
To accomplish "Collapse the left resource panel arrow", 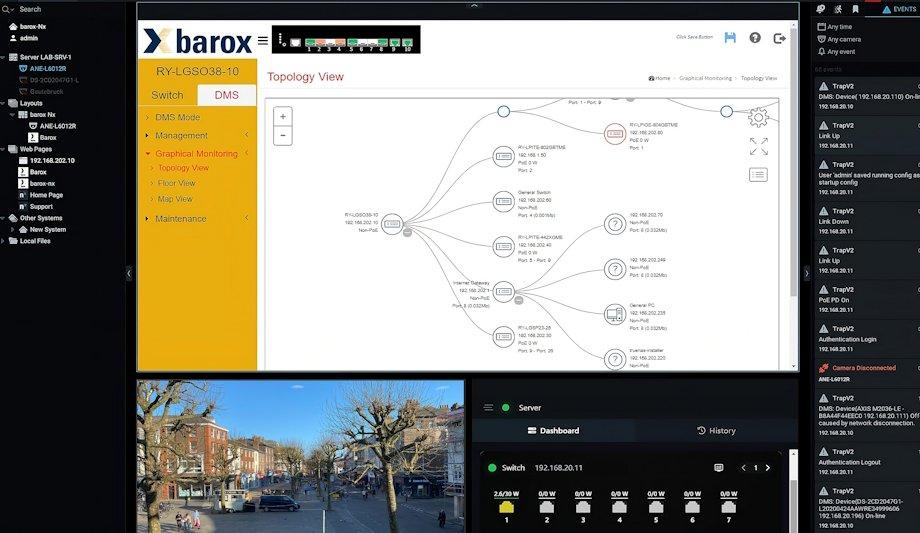I will [x=129, y=273].
